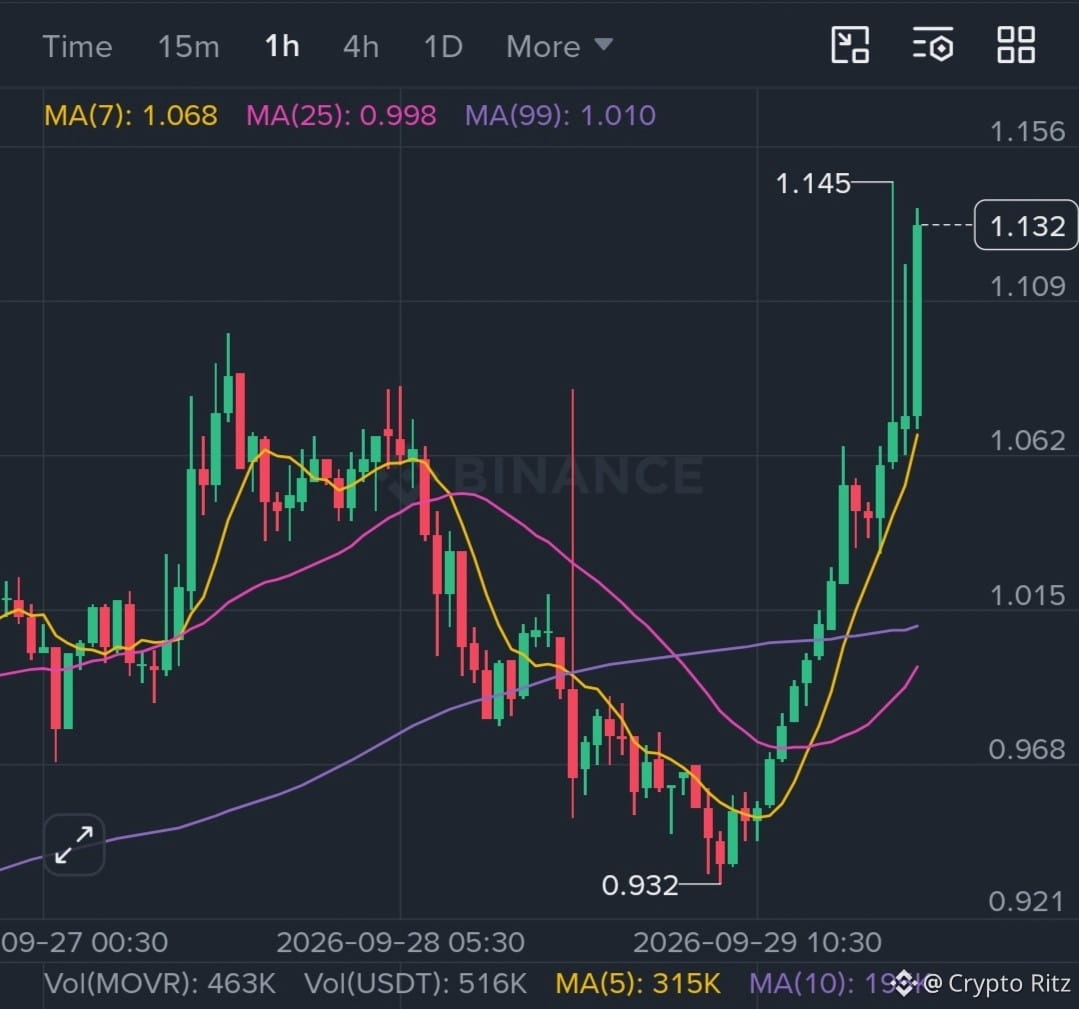Image resolution: width=1079 pixels, height=1009 pixels.
Task: Click the MA(25) indicator label
Action: coord(341,115)
